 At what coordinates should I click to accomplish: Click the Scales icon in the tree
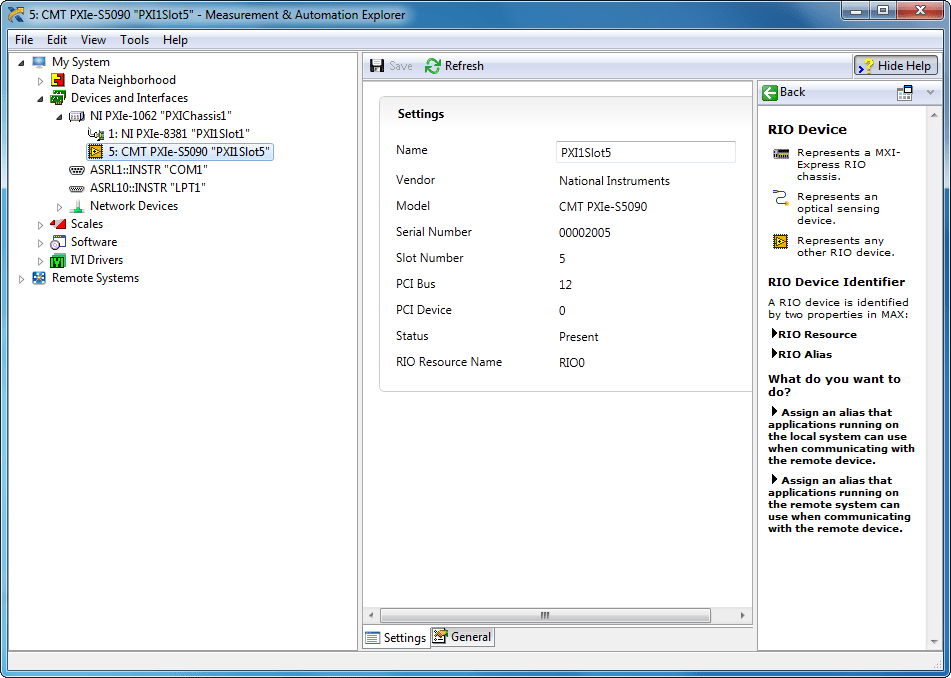(57, 223)
